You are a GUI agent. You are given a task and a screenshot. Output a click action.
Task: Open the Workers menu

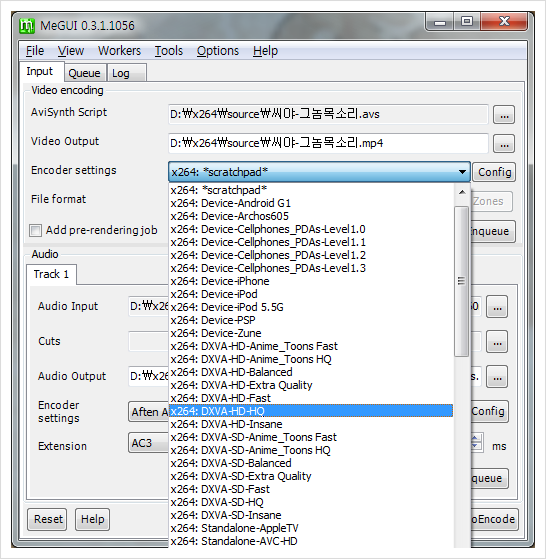tap(119, 51)
